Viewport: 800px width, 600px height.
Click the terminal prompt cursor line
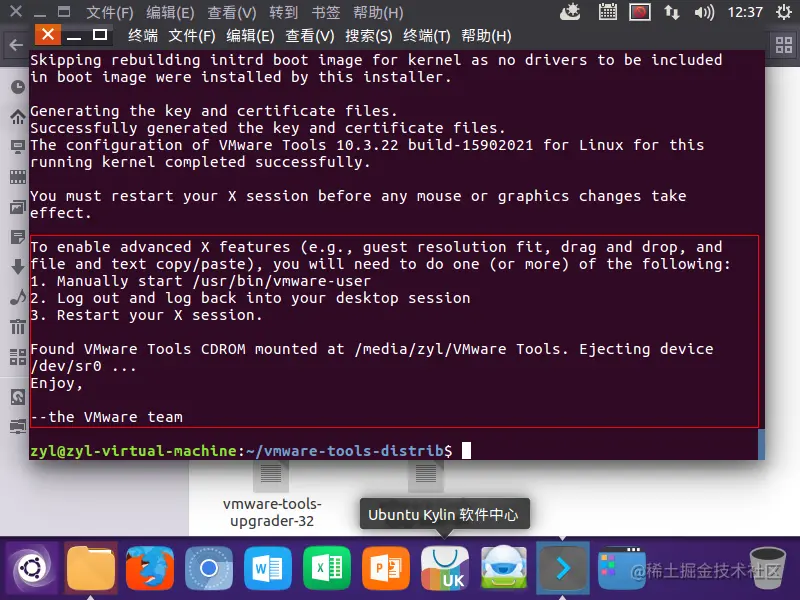click(x=250, y=451)
